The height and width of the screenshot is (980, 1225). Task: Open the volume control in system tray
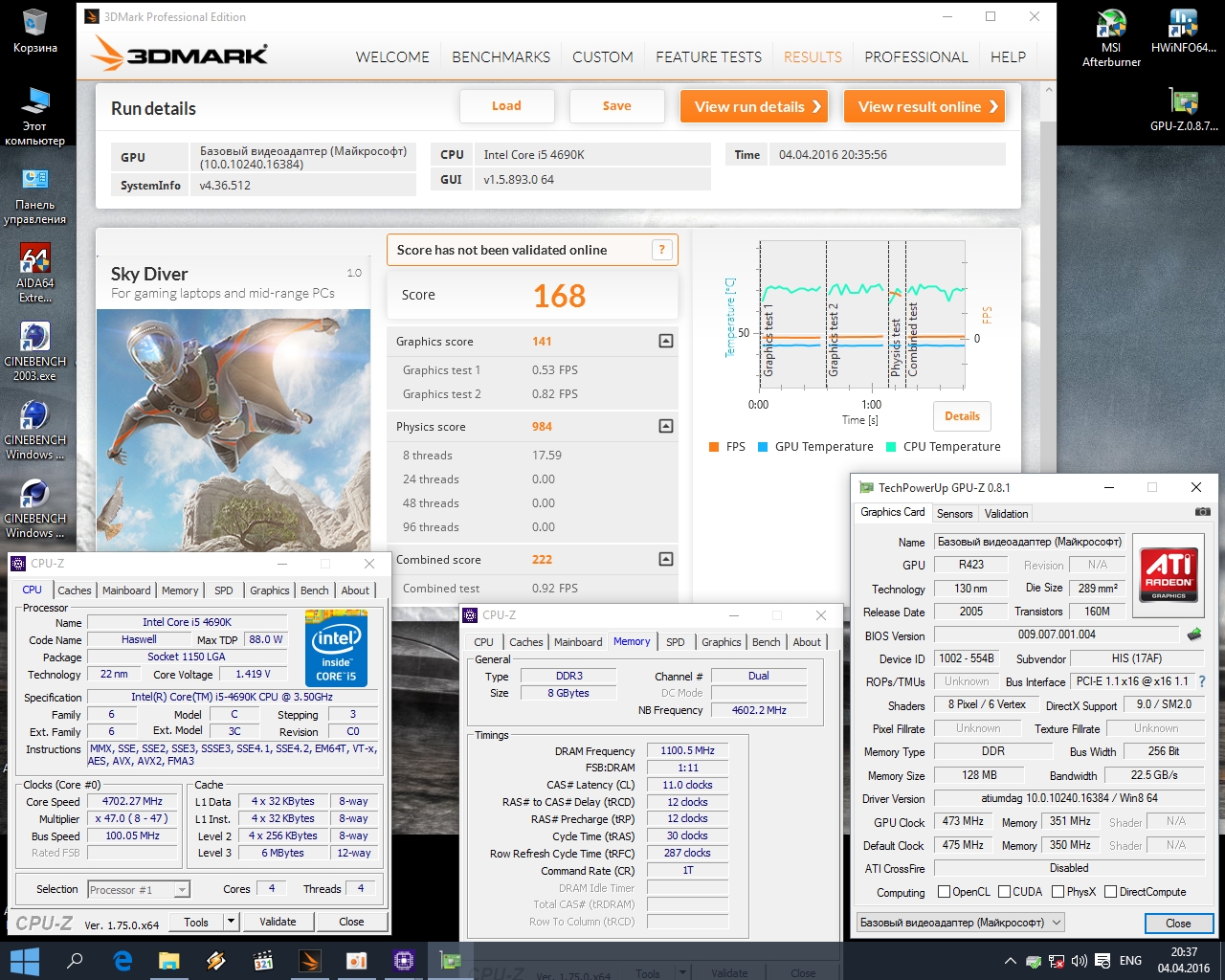point(1080,961)
